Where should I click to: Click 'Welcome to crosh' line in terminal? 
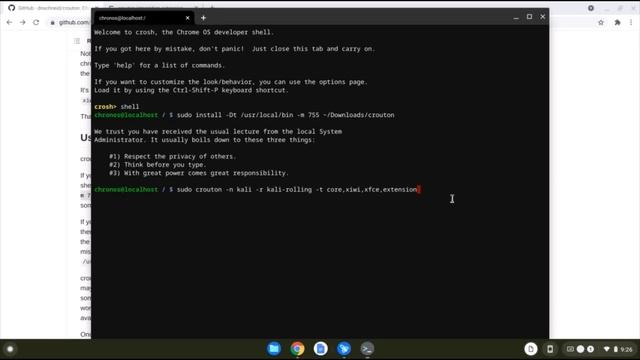(x=184, y=32)
